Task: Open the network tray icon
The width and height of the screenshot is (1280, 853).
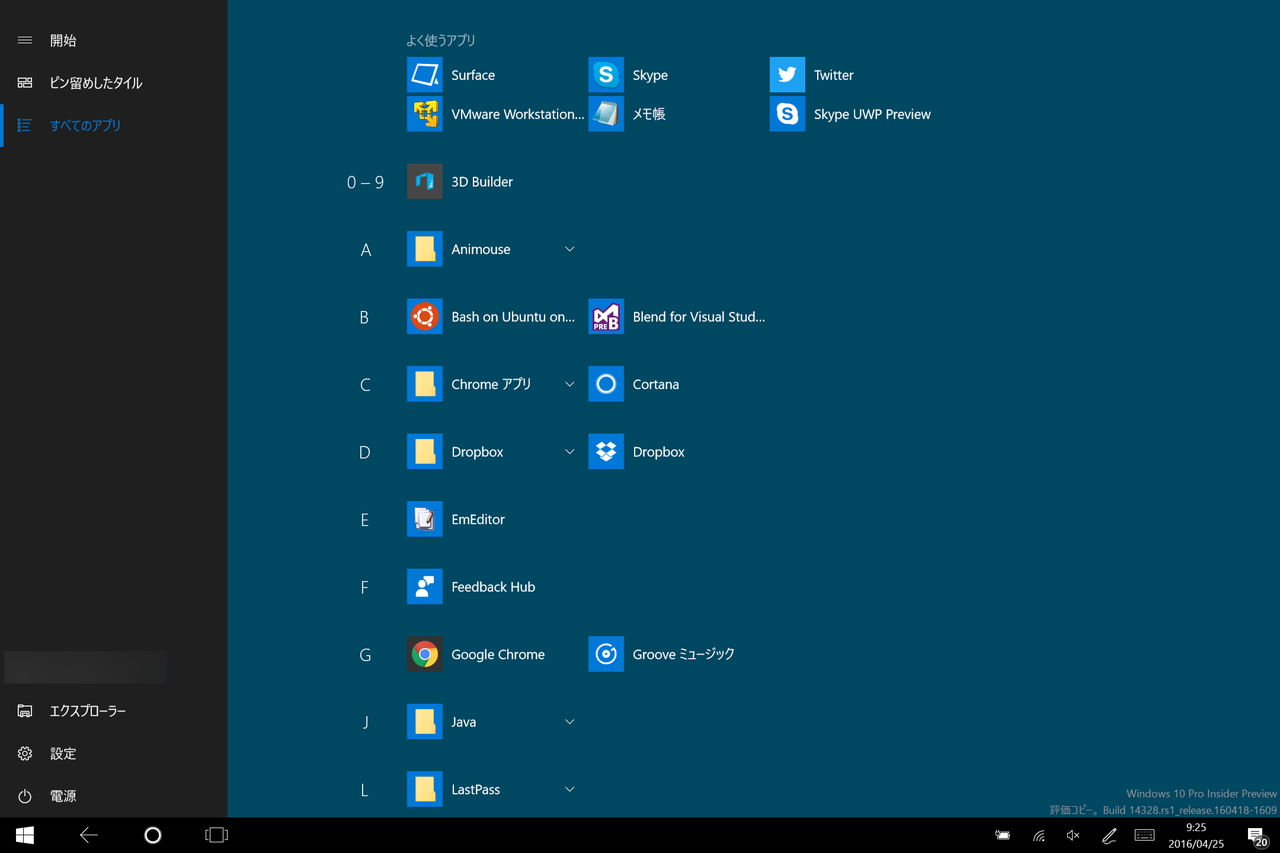Action: (x=1039, y=835)
